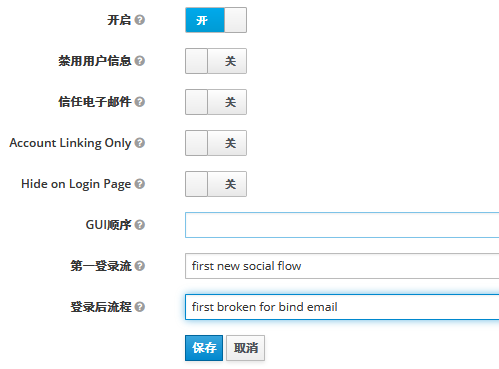Image resolution: width=499 pixels, height=369 pixels.
Task: Click the Account Linking Only label
Action: [70, 143]
